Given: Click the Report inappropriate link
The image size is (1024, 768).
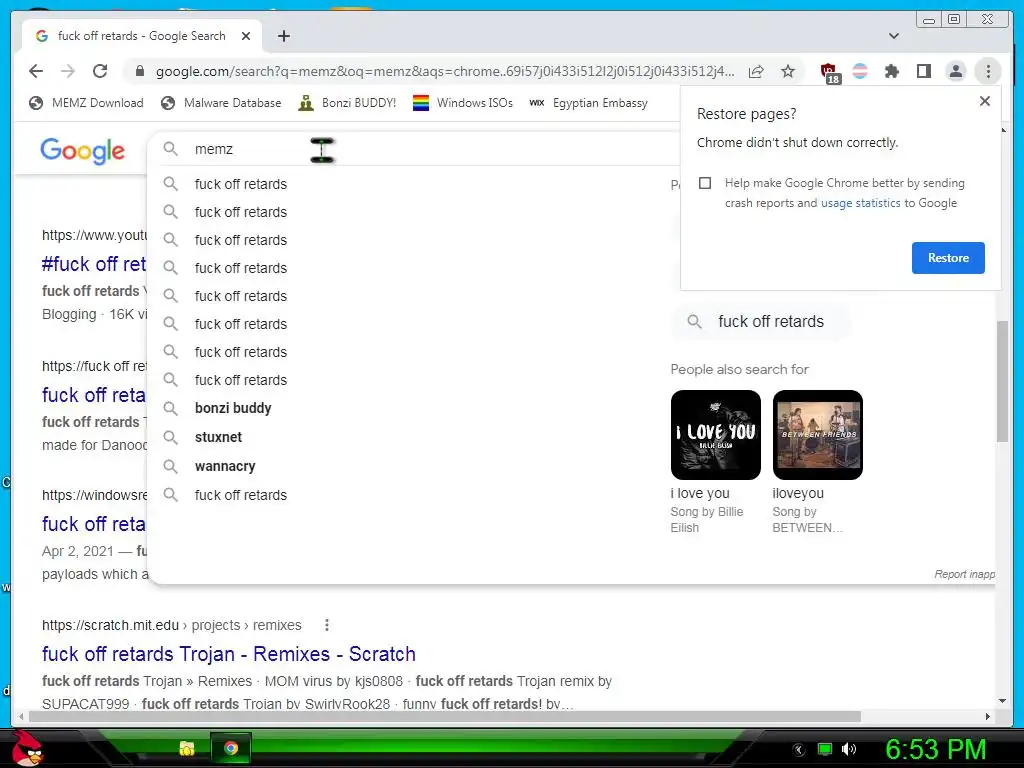Looking at the screenshot, I should 965,574.
